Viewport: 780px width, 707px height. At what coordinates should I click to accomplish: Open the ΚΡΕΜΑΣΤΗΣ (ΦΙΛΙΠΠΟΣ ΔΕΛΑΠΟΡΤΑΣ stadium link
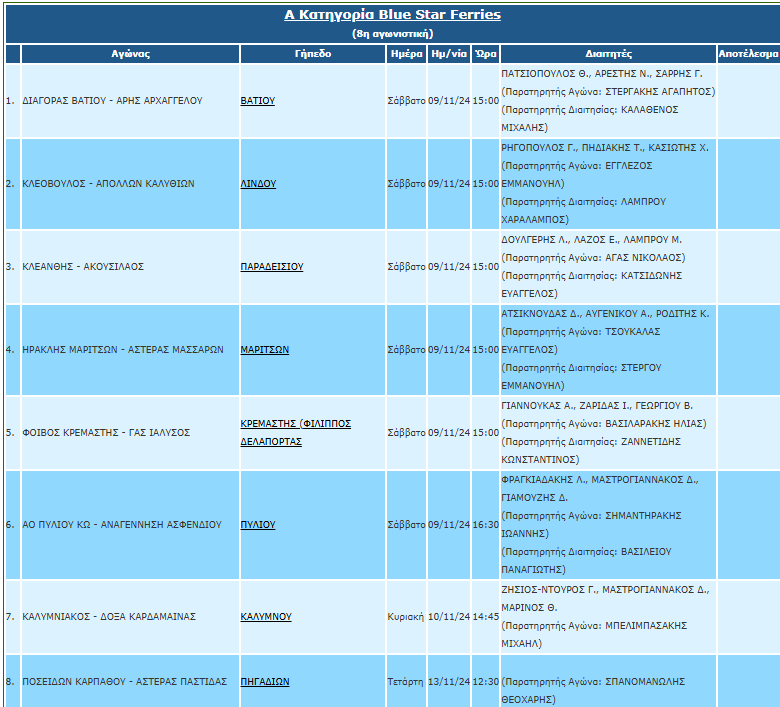click(295, 432)
